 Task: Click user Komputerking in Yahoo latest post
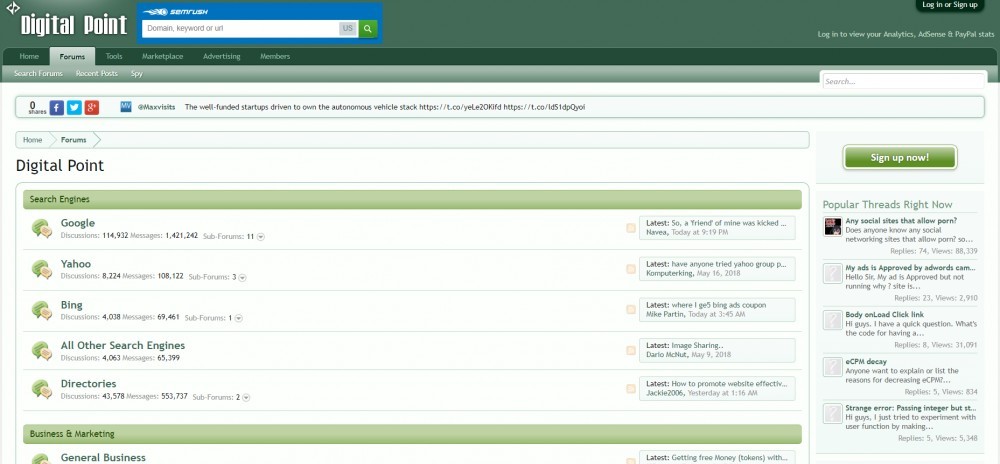coord(669,273)
